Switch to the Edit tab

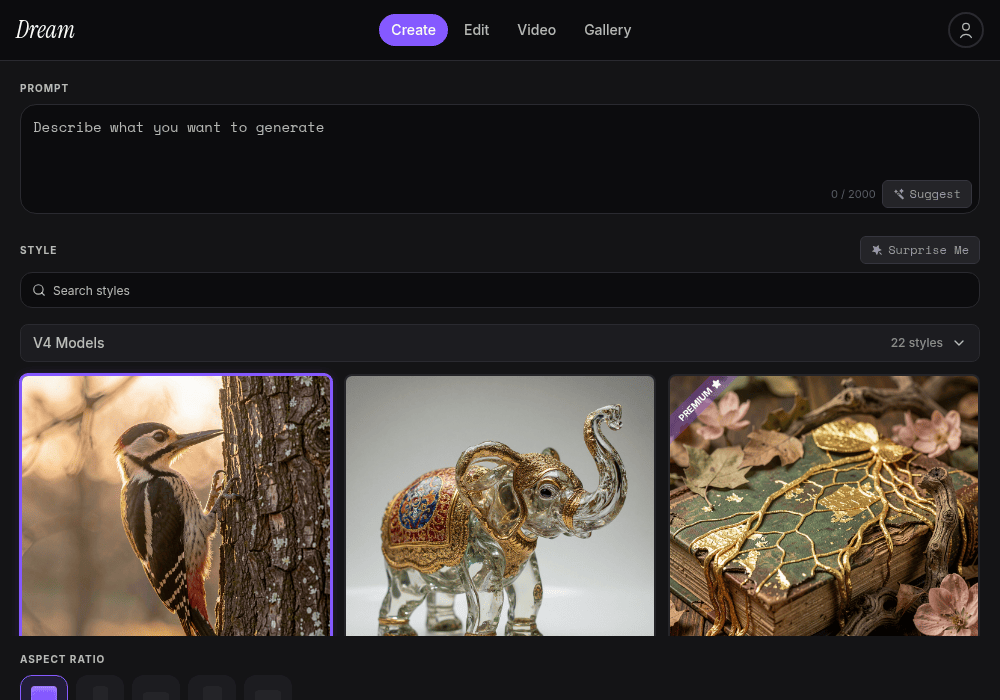(476, 30)
